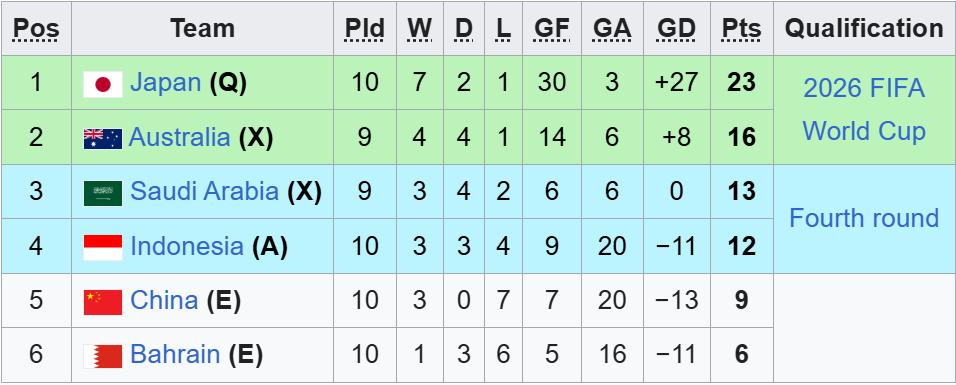Open the China team link
The image size is (956, 385).
164,300
